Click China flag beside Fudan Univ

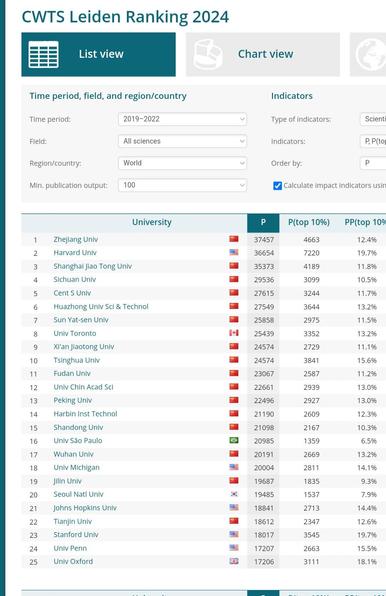234,373
